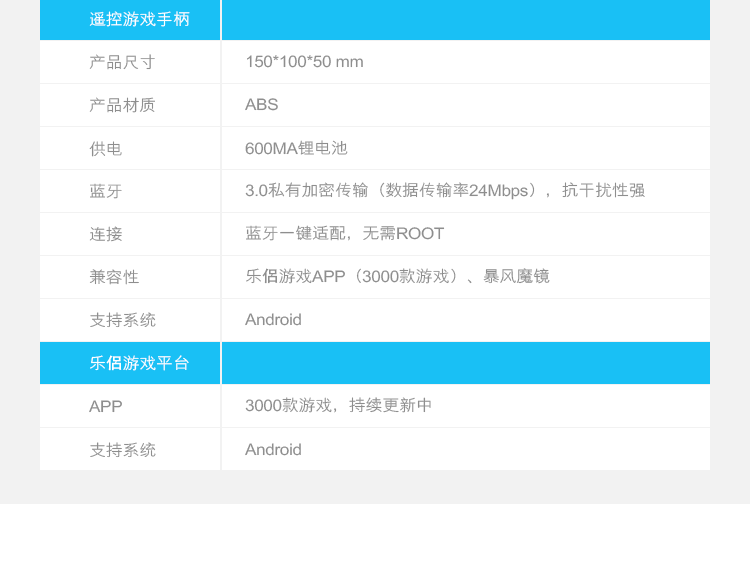Click Android value below 暴风魔镜 row

[x=273, y=319]
